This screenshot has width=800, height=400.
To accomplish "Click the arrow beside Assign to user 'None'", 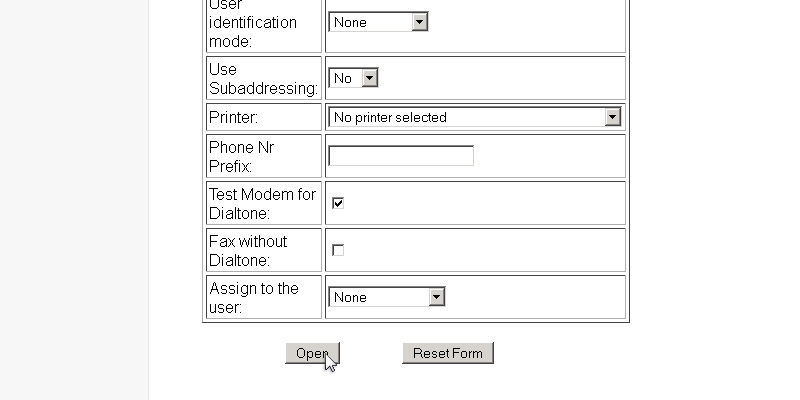I will [436, 297].
